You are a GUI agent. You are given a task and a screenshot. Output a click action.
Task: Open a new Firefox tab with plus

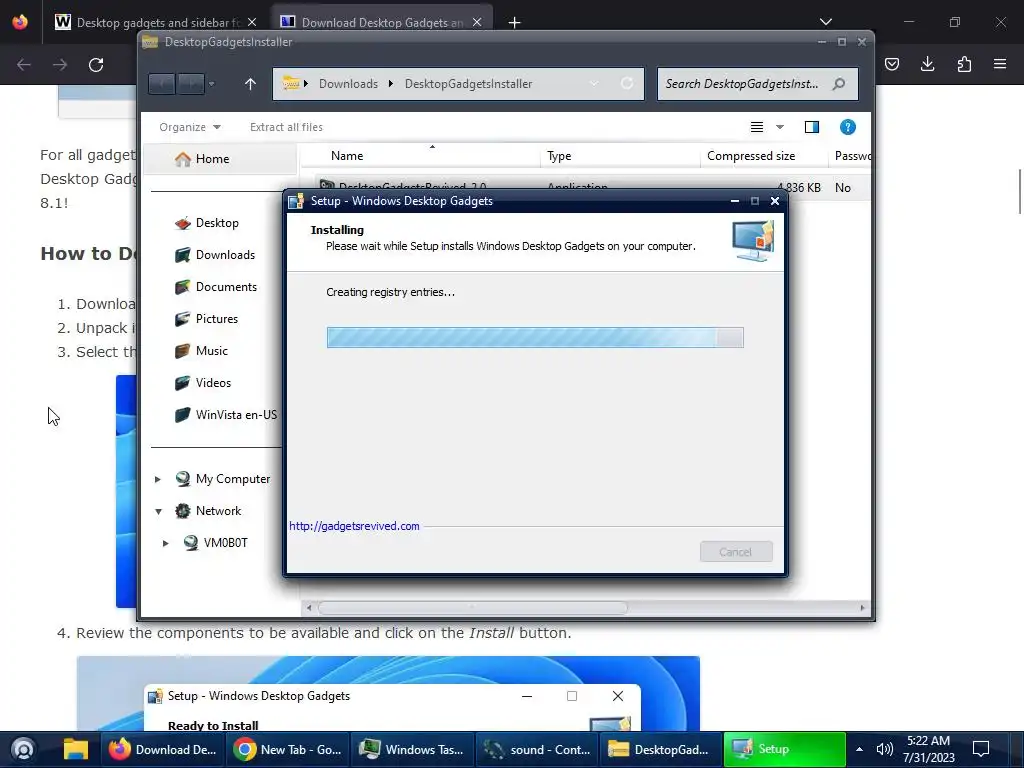coord(515,23)
